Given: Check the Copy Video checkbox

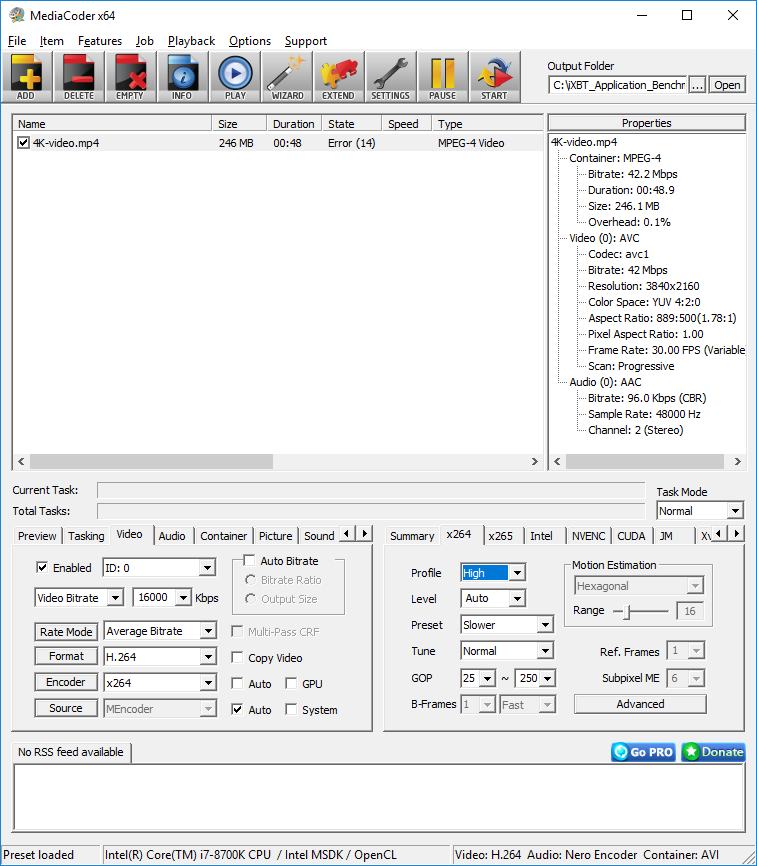Looking at the screenshot, I should (237, 657).
